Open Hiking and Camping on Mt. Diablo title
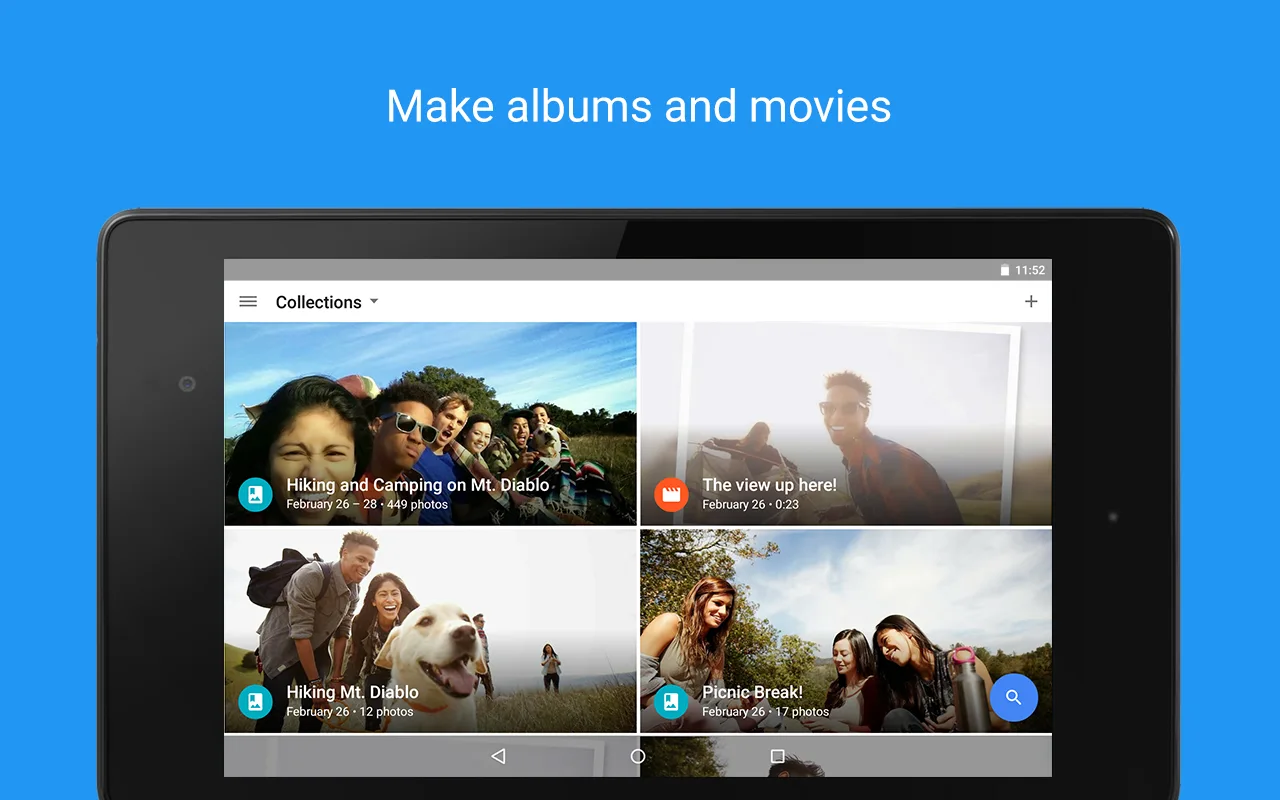Image resolution: width=1280 pixels, height=800 pixels. pos(417,485)
